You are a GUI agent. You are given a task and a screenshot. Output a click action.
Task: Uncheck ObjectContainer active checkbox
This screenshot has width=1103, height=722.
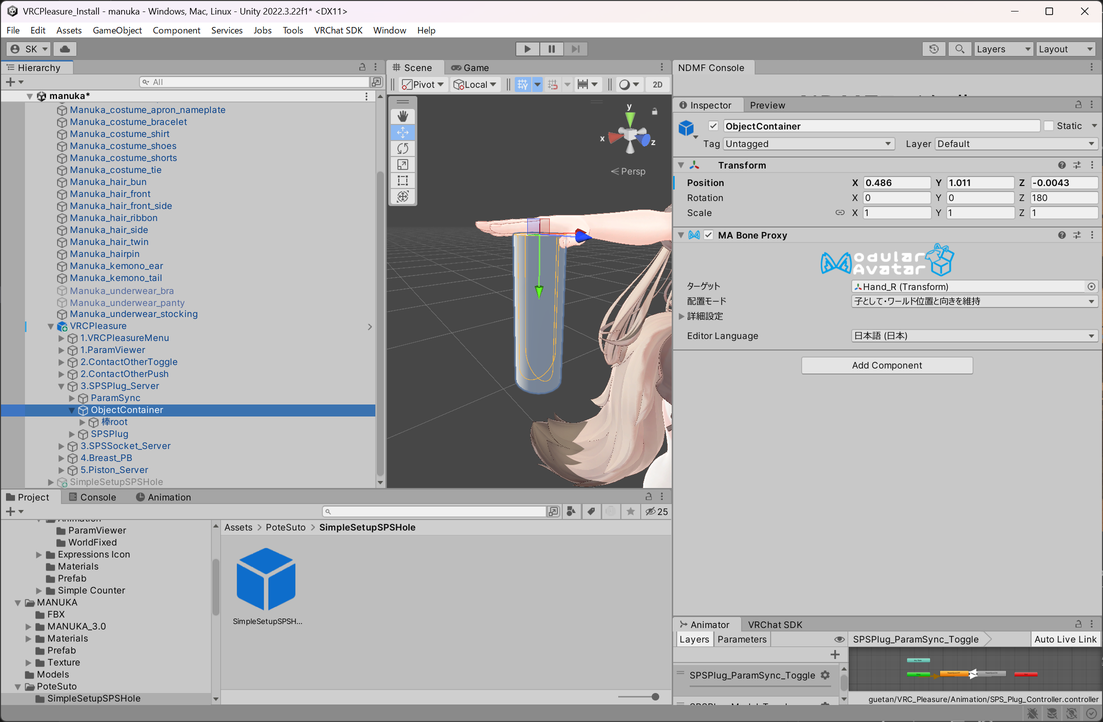[x=713, y=127]
